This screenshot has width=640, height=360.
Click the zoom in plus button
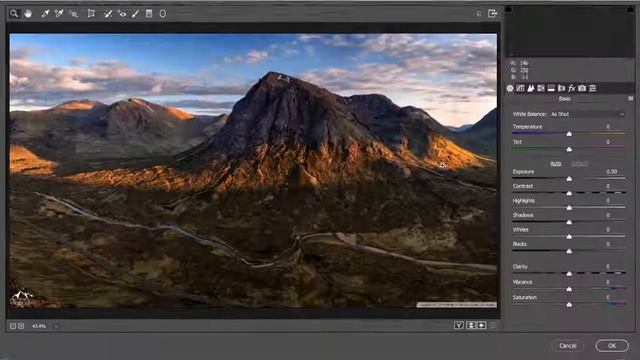21,326
